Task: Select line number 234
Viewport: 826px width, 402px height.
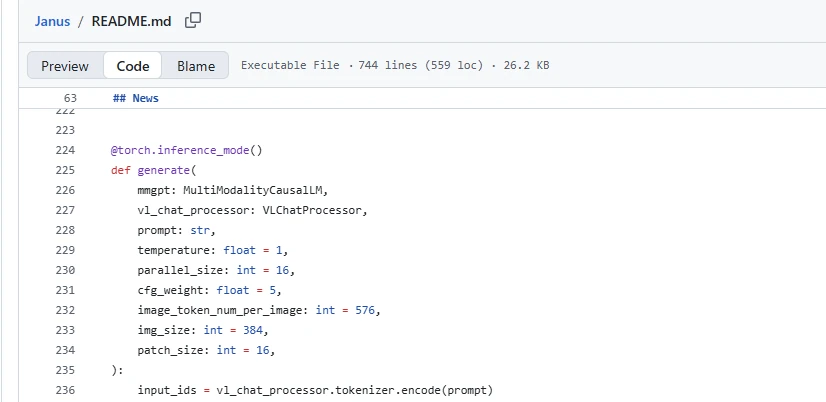Action: [65, 350]
